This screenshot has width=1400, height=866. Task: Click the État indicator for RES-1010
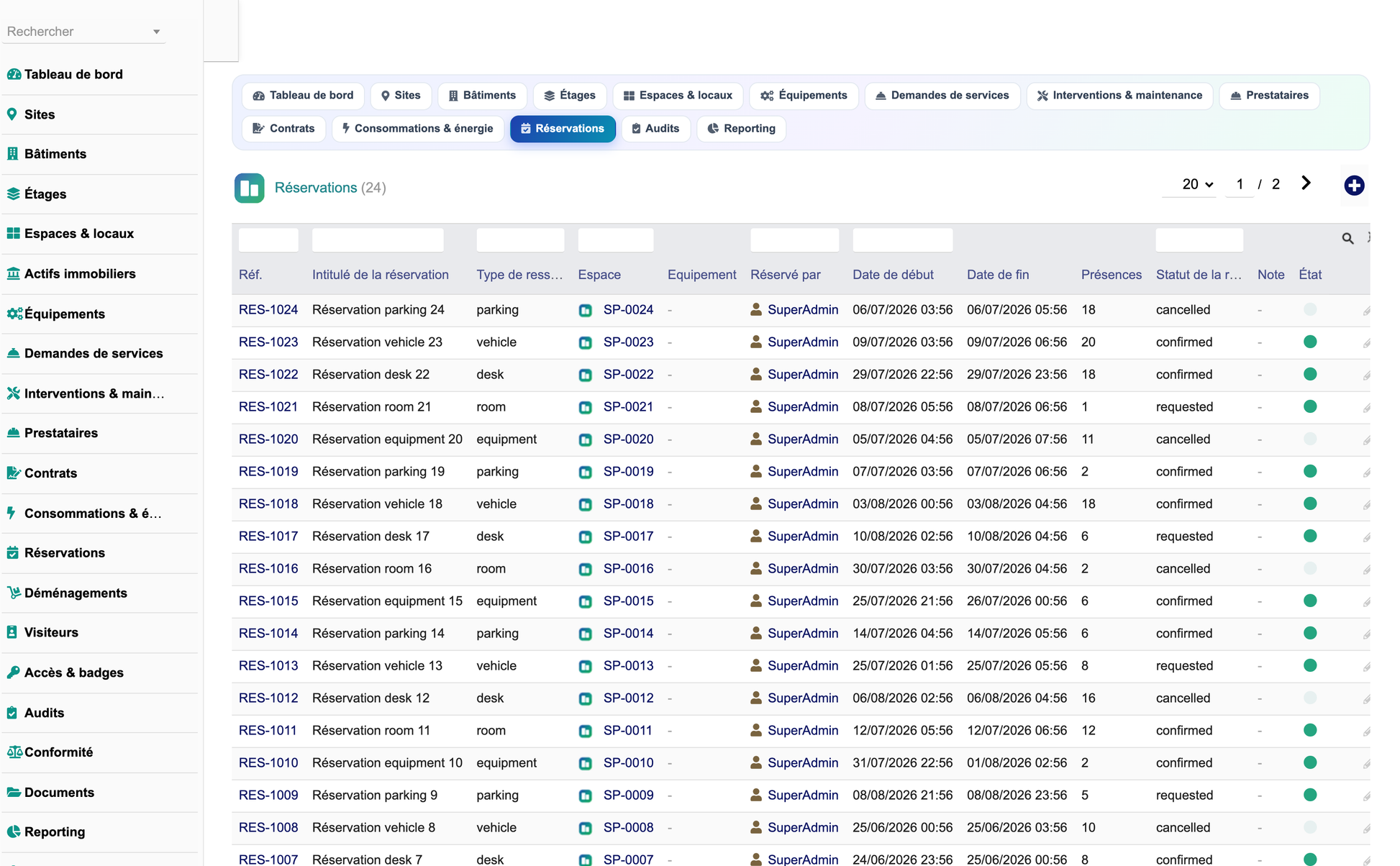(1310, 762)
